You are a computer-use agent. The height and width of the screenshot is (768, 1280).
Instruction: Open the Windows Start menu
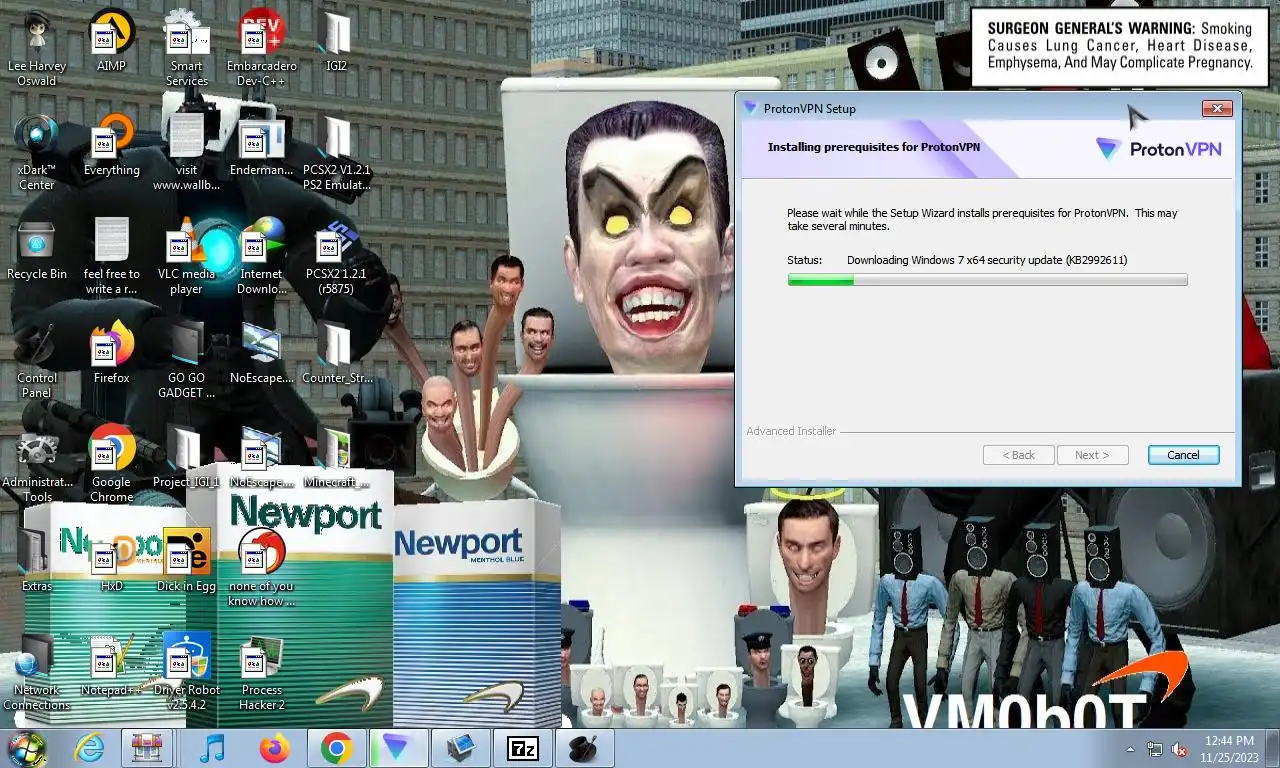(27, 748)
